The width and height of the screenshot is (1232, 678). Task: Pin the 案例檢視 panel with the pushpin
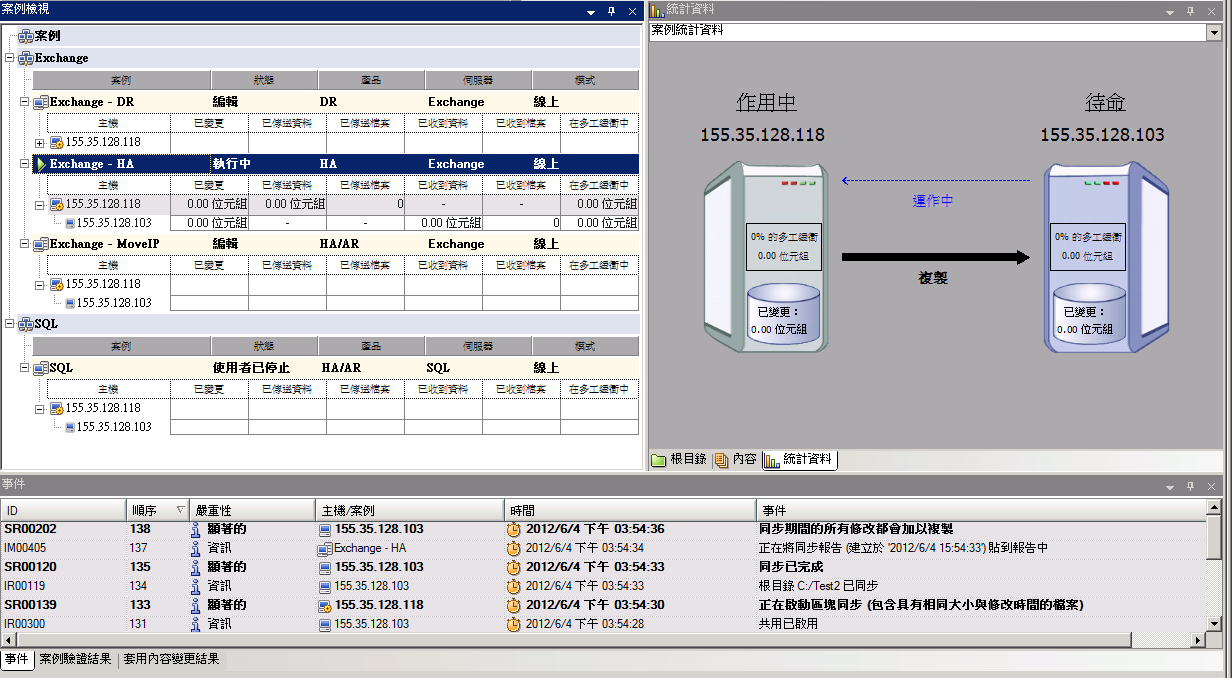tap(612, 11)
